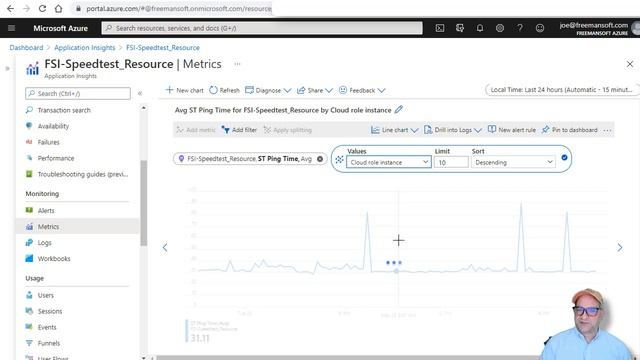The image size is (640, 360).
Task: Expand Drill into Logs dropdown
Action: pyautogui.click(x=453, y=130)
